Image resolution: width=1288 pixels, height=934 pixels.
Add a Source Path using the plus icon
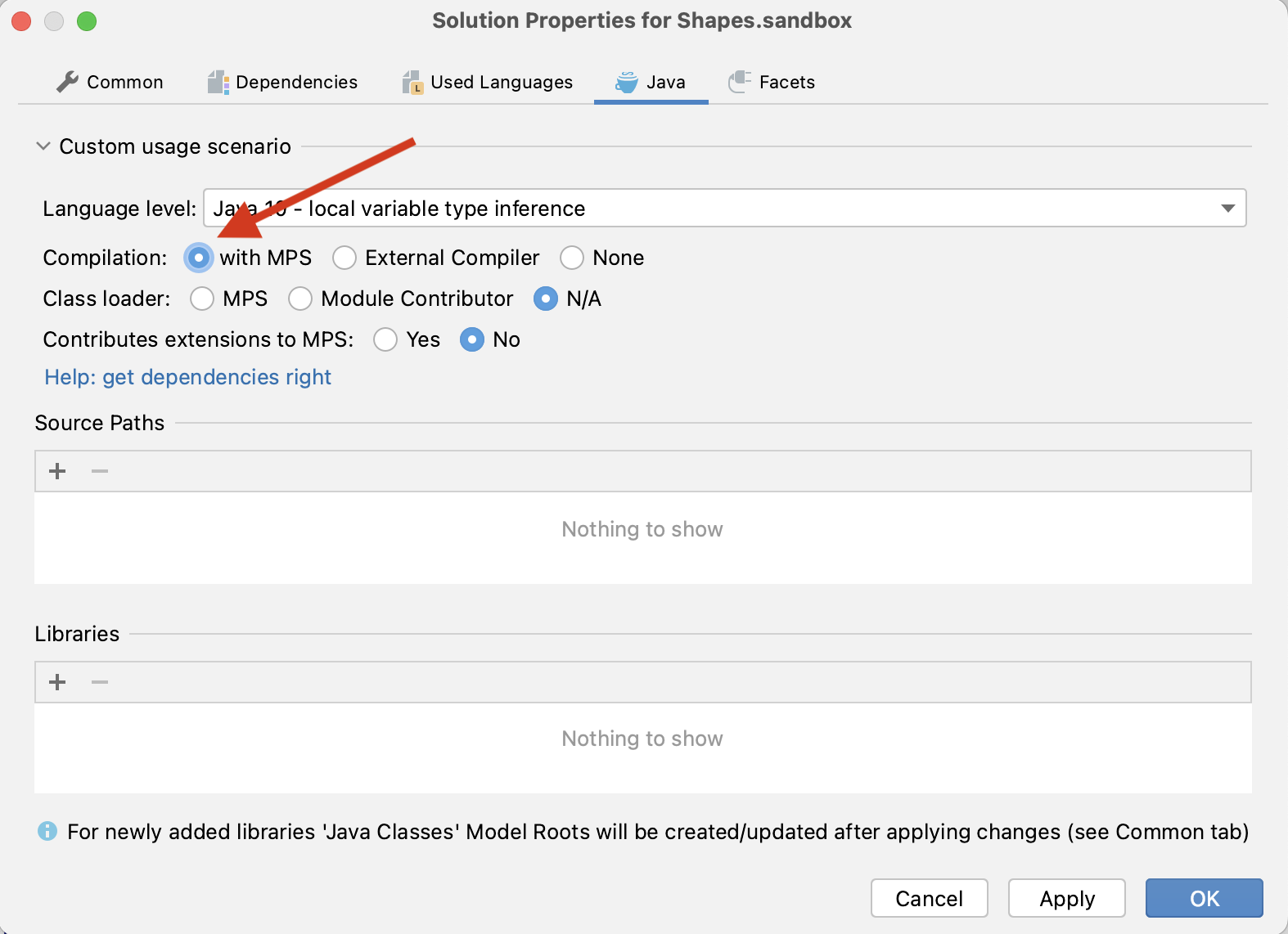[x=57, y=471]
